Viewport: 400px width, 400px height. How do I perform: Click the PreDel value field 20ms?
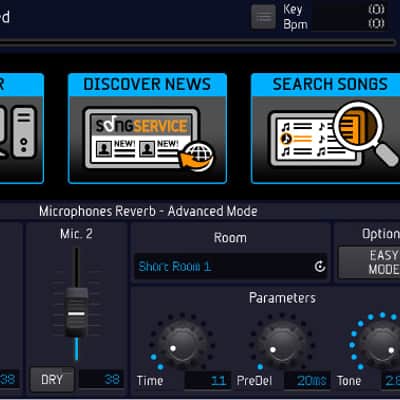307,380
